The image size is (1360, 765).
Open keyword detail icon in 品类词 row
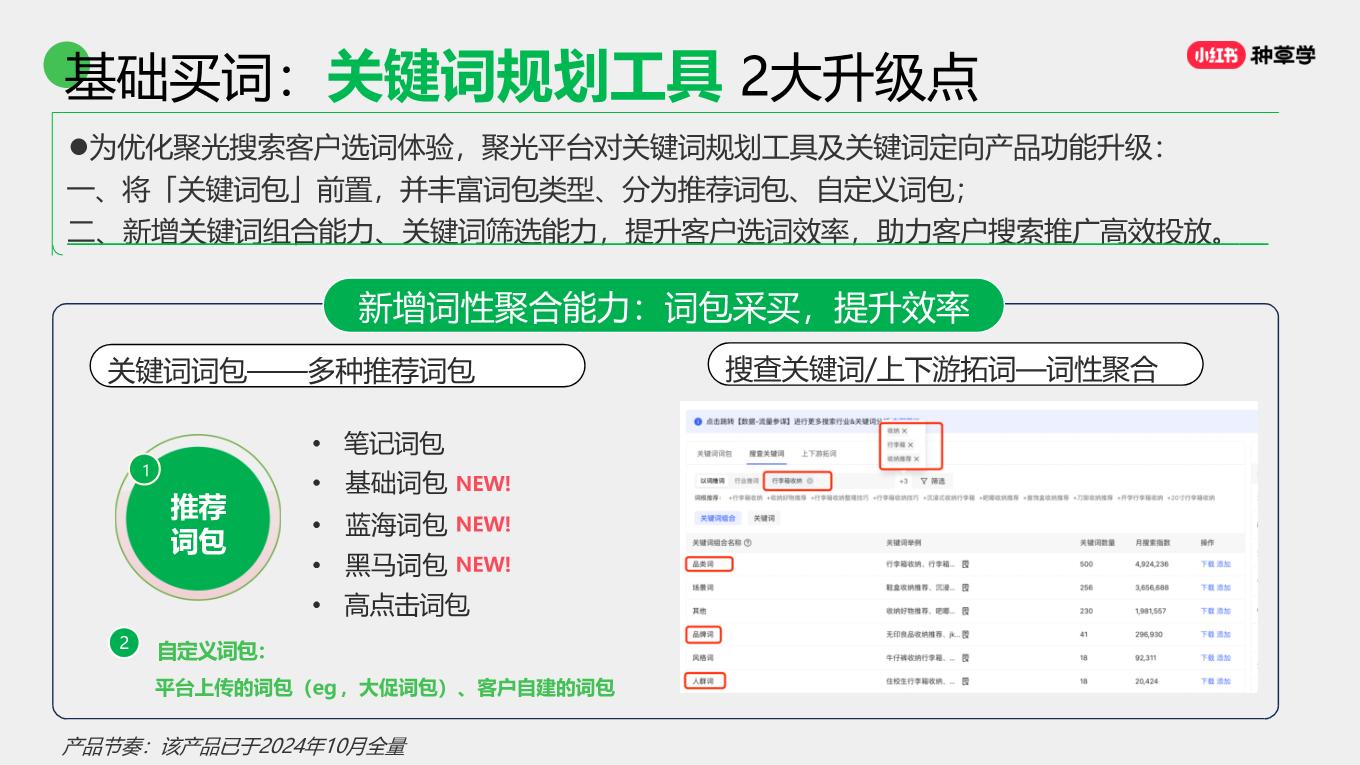965,564
